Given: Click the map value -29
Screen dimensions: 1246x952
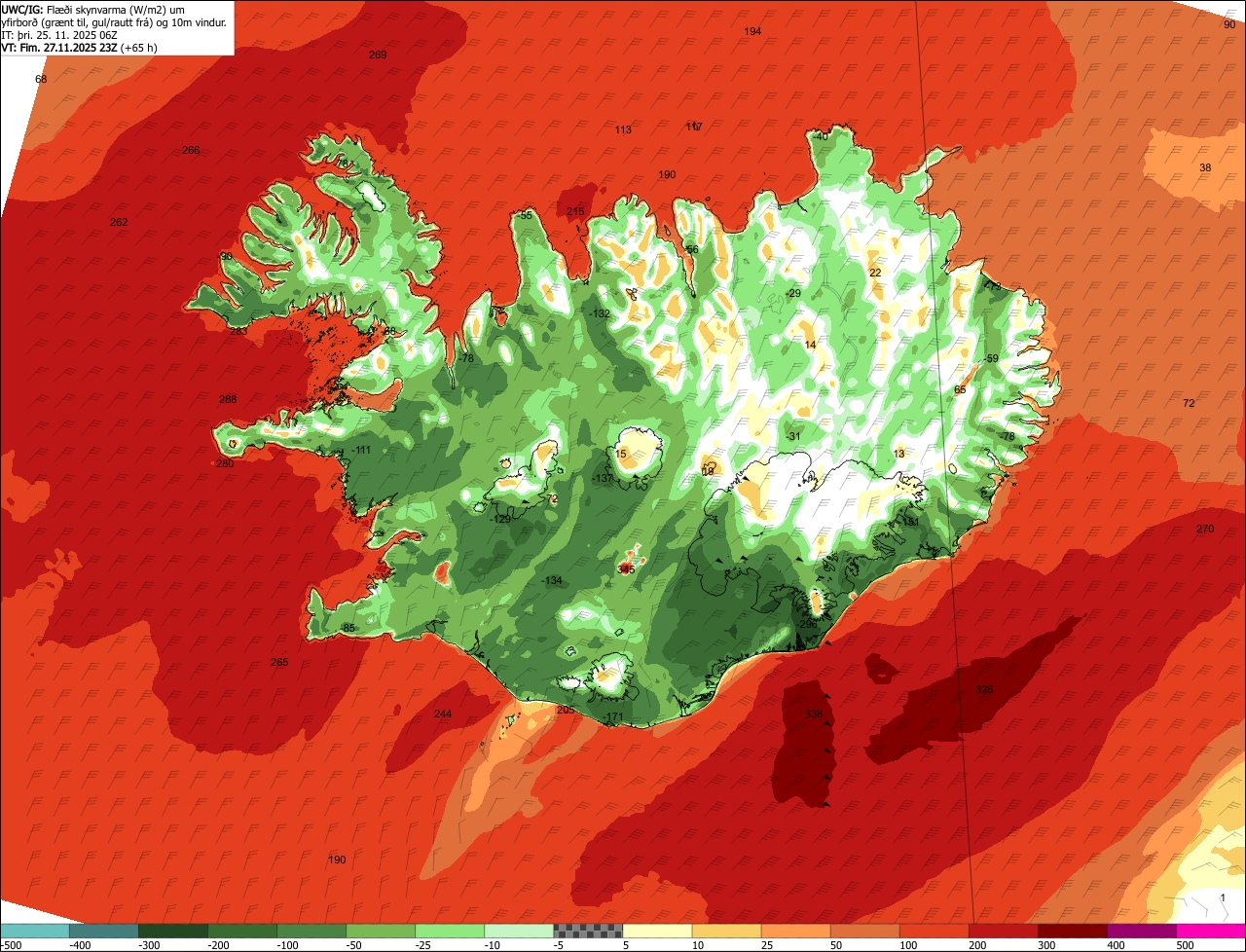Looking at the screenshot, I should [793, 293].
